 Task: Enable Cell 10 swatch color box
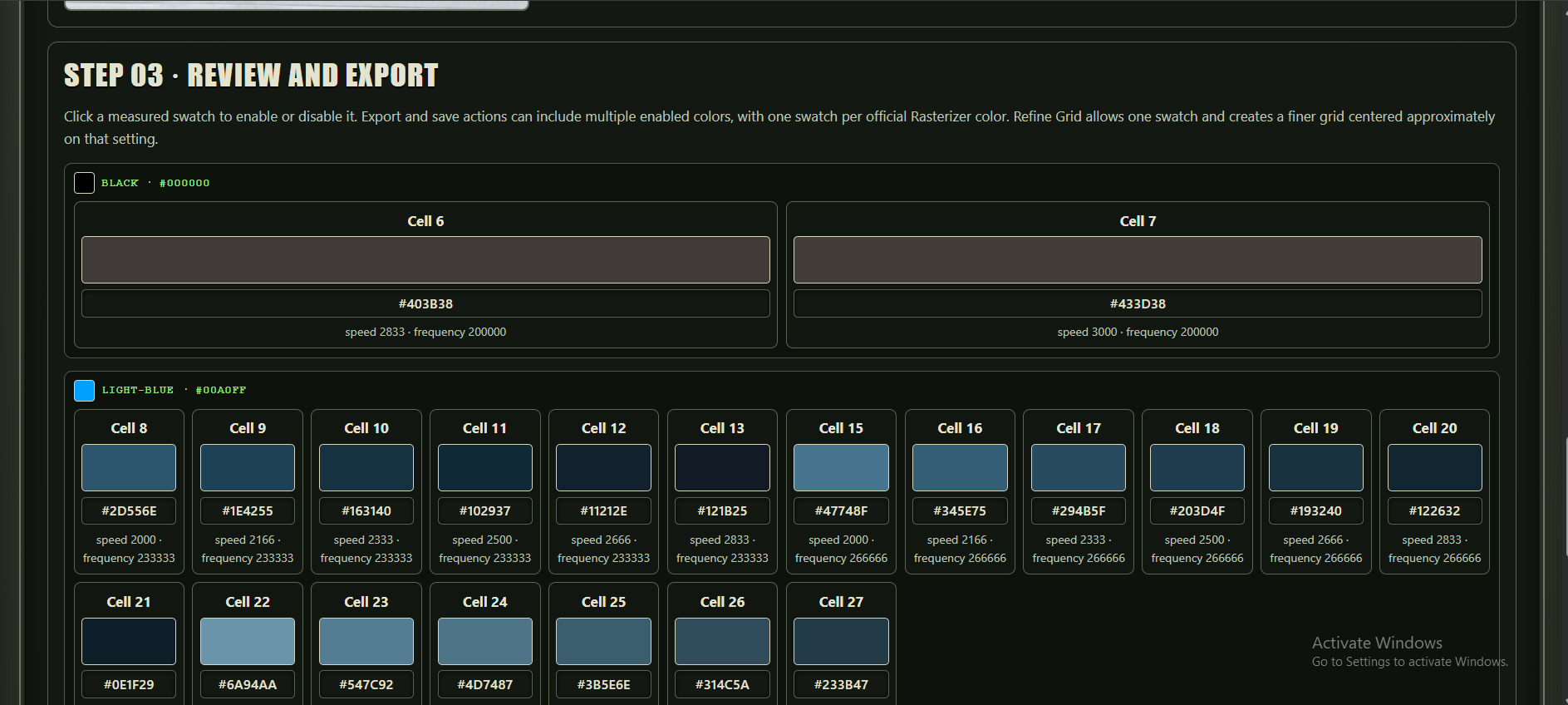pos(366,467)
